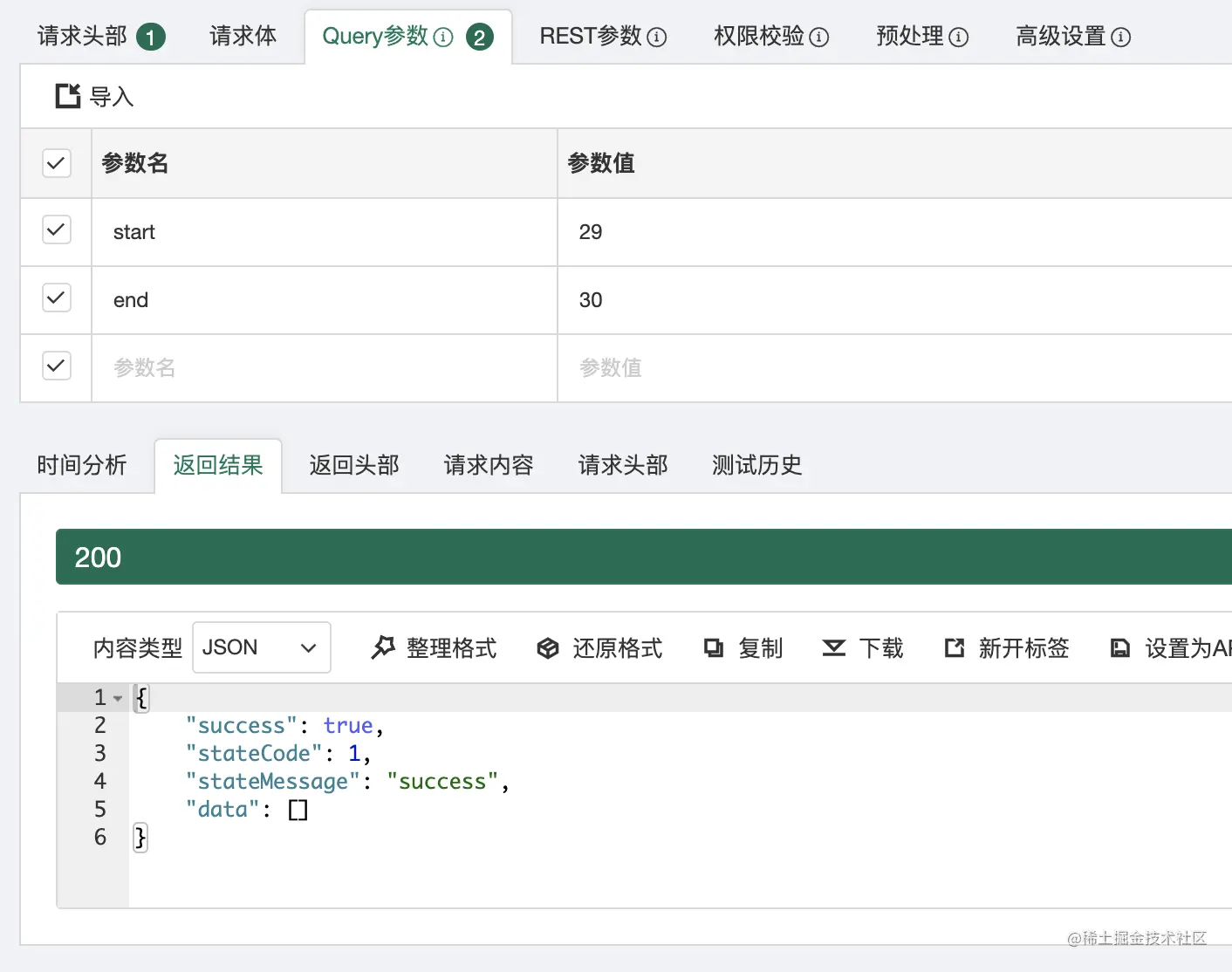Click the info icon beside 高级设置
Screen dimensions: 1232x972
coord(1121,37)
